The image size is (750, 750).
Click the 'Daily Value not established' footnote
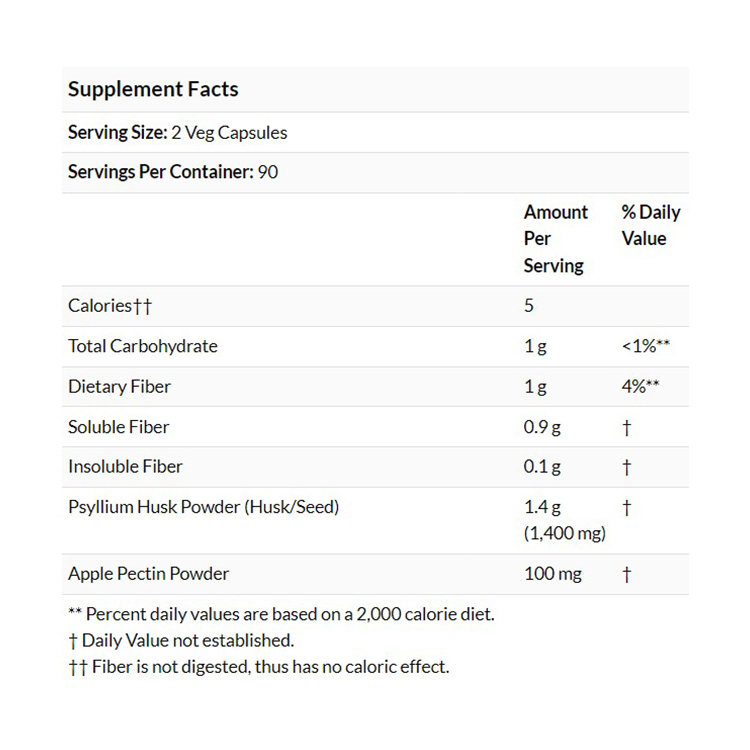[181, 640]
